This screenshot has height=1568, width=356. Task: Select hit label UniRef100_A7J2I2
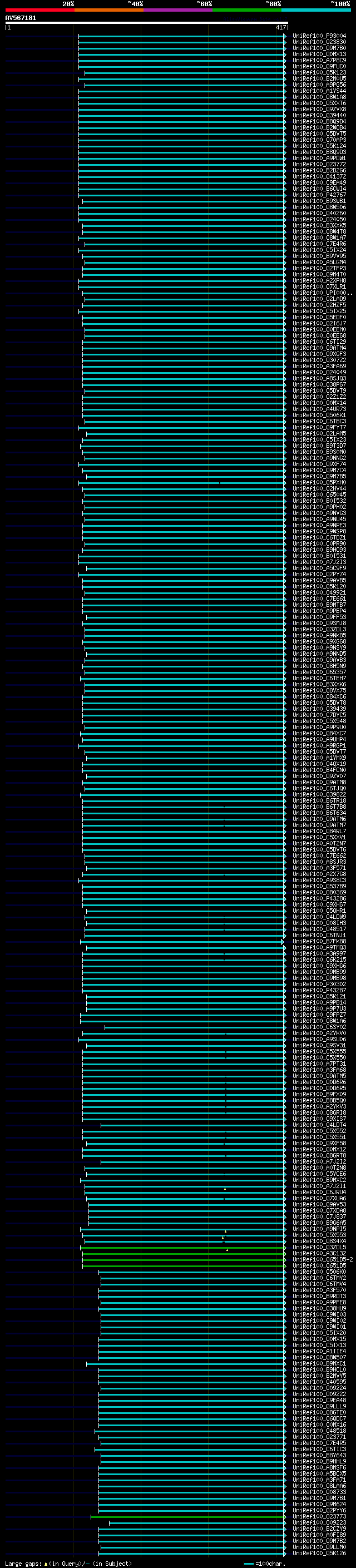pyautogui.click(x=319, y=1161)
